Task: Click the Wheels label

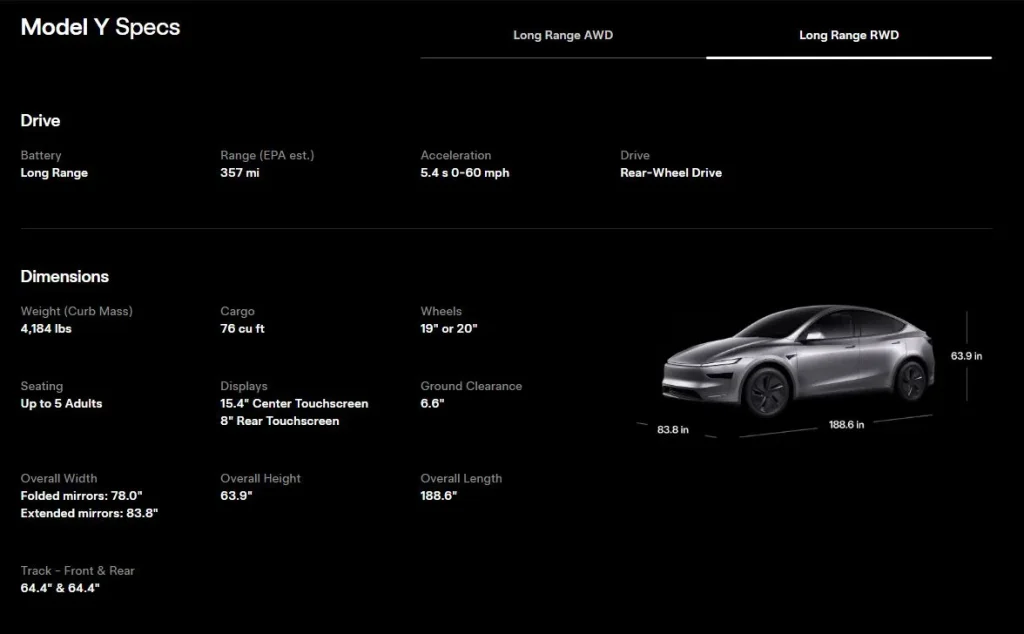Action: (441, 311)
